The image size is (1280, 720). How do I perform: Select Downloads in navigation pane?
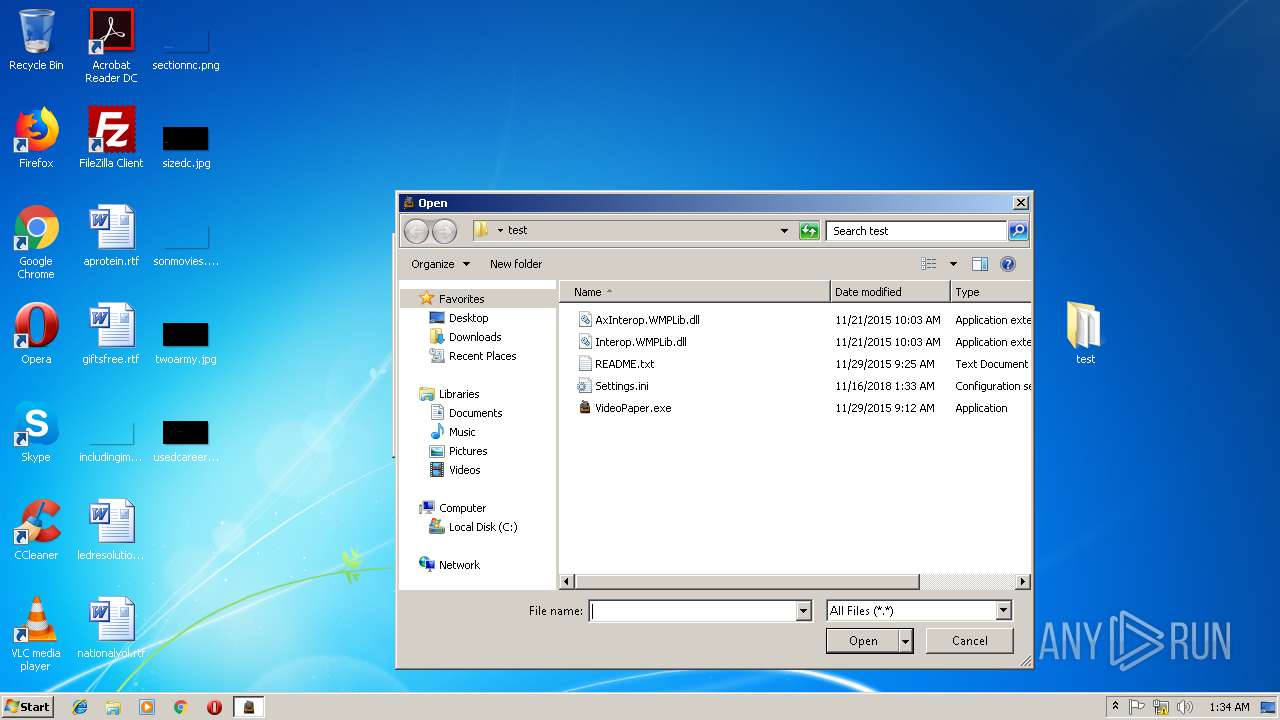click(475, 337)
